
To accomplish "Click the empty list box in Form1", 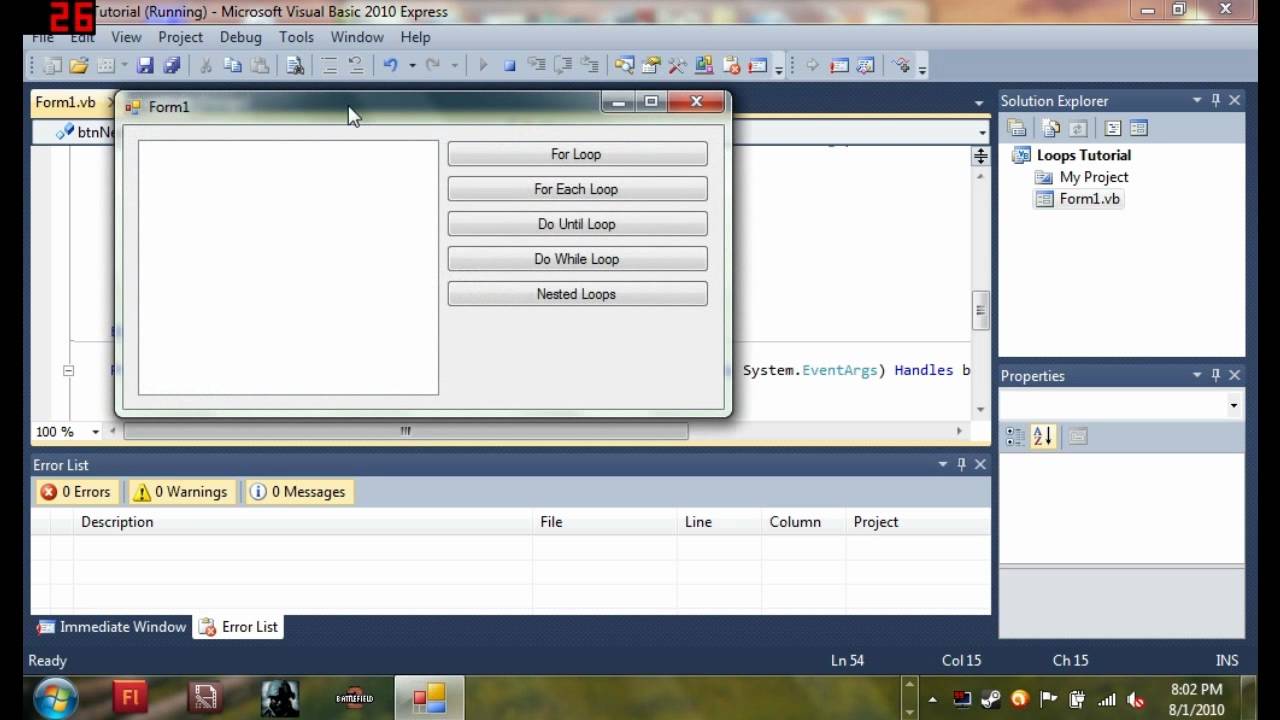I will coord(288,267).
